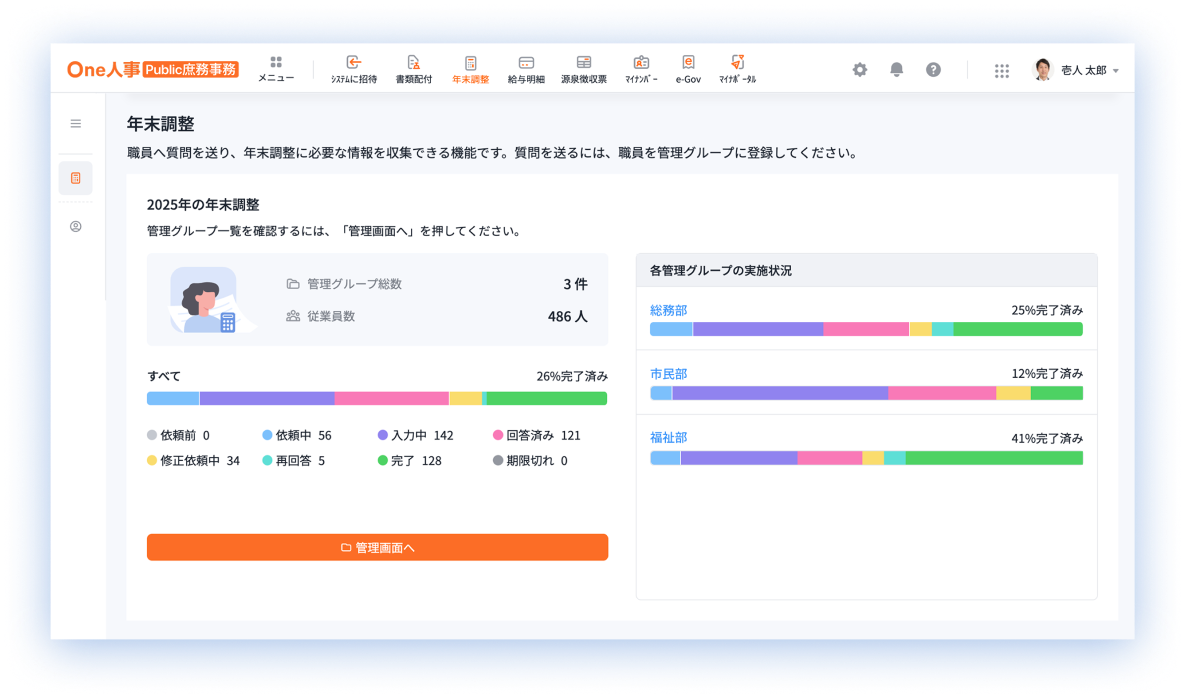
Task: Click the 12%完了済み text for 市民部
Action: point(1047,374)
